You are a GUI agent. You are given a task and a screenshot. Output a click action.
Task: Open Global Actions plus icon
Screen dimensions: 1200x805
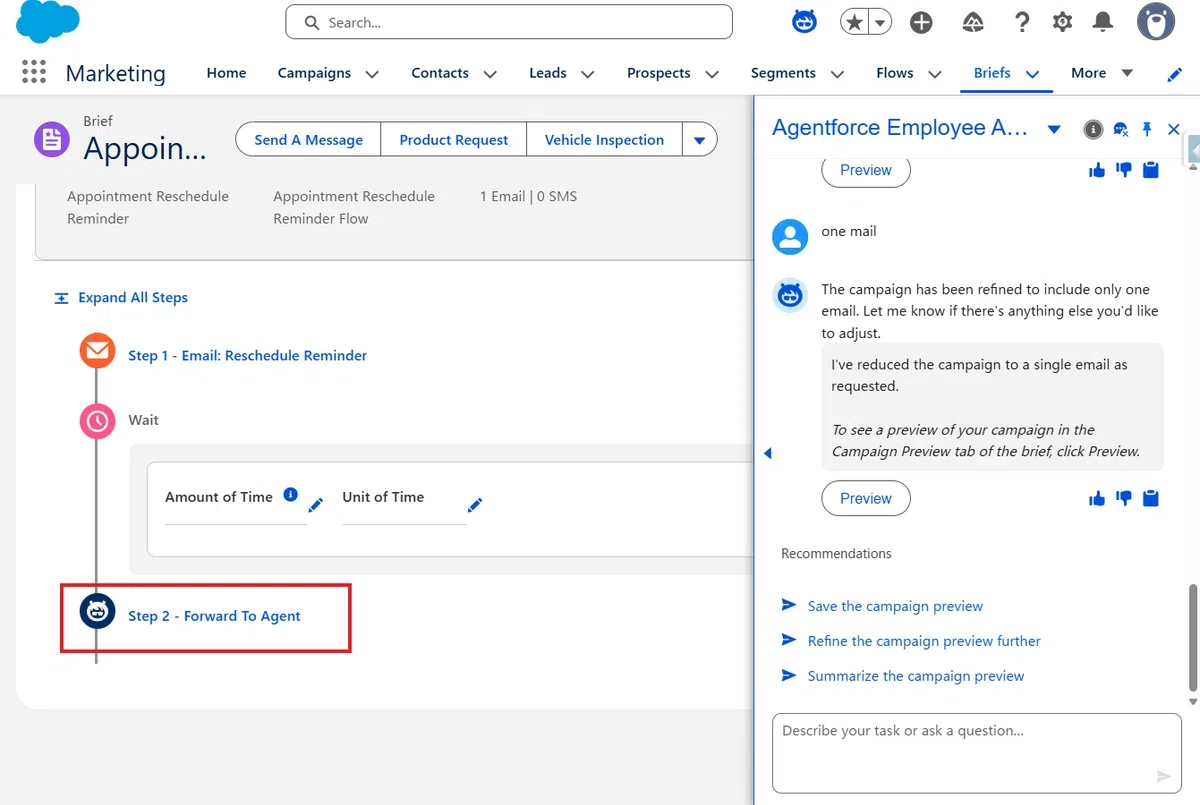pos(921,23)
